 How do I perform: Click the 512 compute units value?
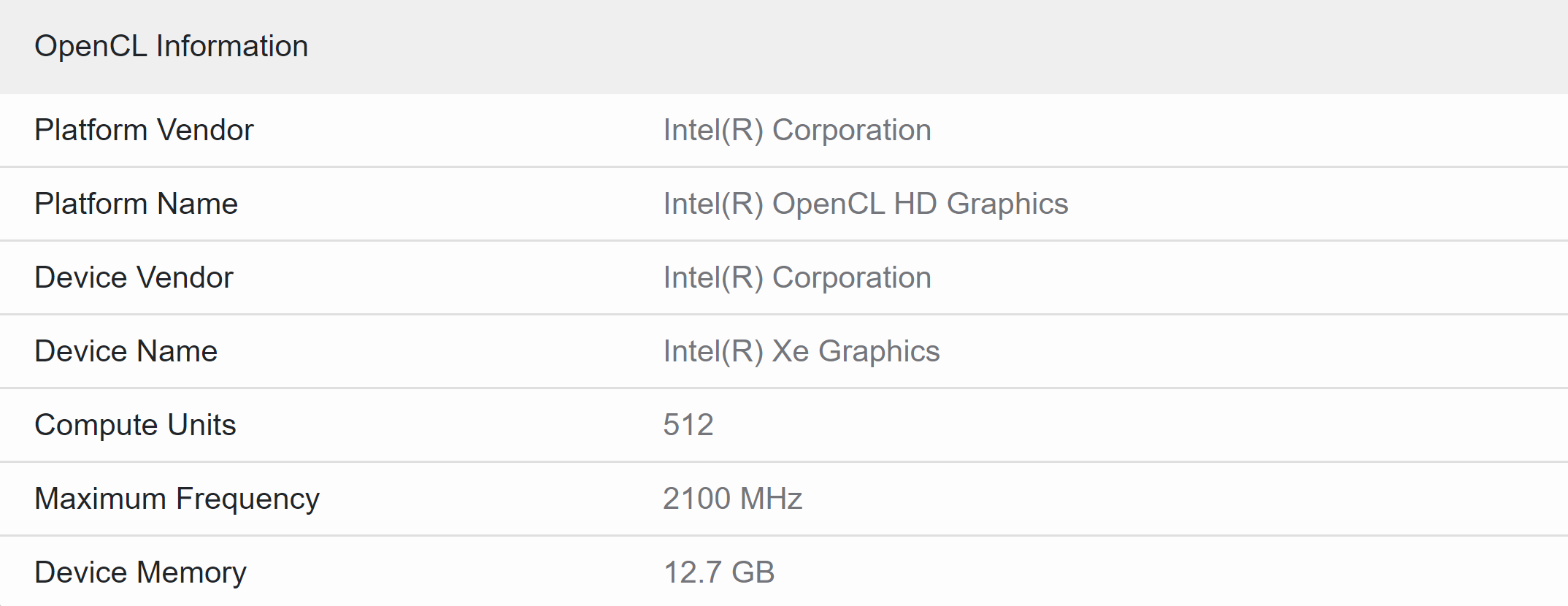688,425
